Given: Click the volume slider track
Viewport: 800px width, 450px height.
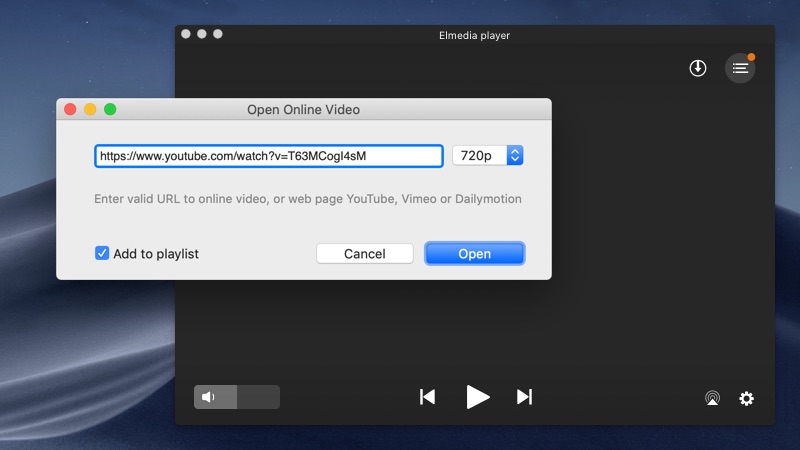Looking at the screenshot, I should pyautogui.click(x=257, y=397).
